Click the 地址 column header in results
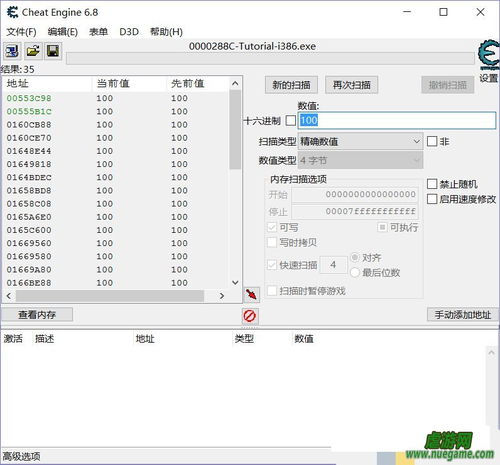Screen dimensions: 500x465 tap(47, 83)
